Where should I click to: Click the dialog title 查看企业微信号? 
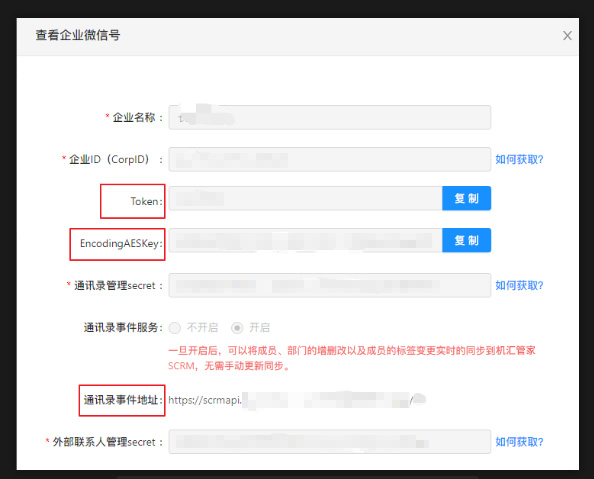pyautogui.click(x=78, y=35)
